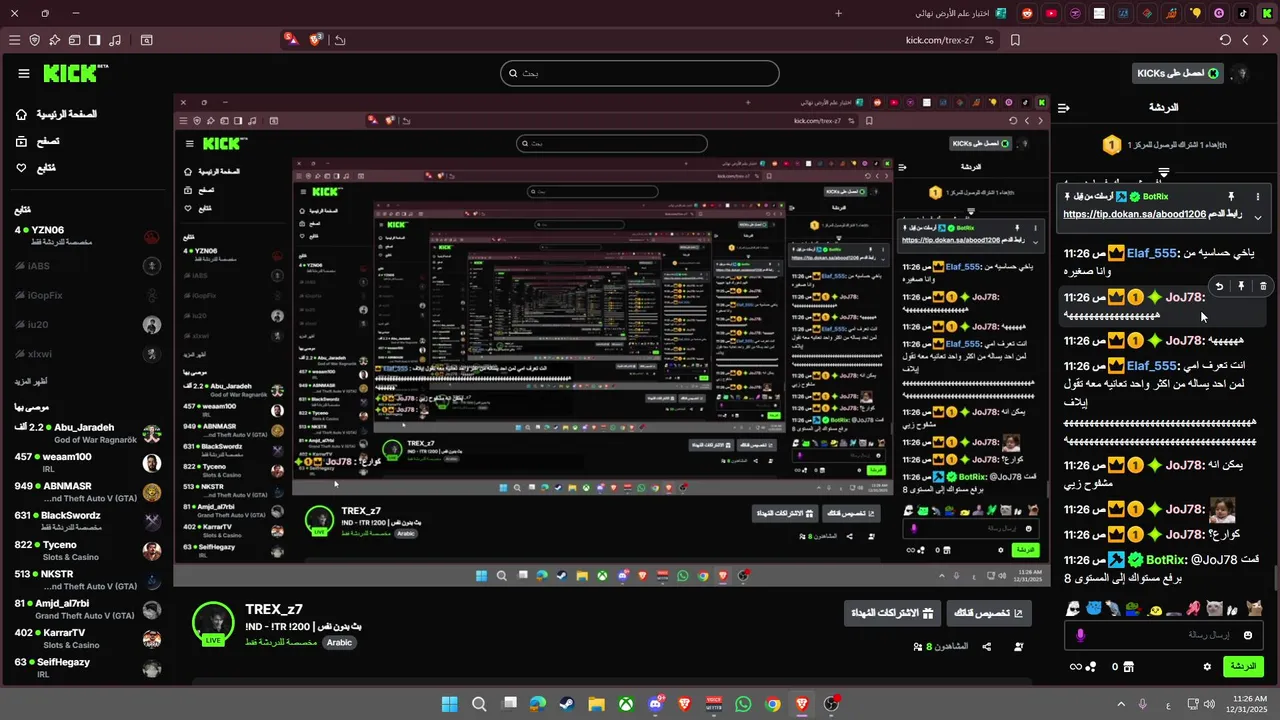This screenshot has width=1280, height=720.
Task: Open the music playlist icon in toolbar
Action: tap(115, 40)
